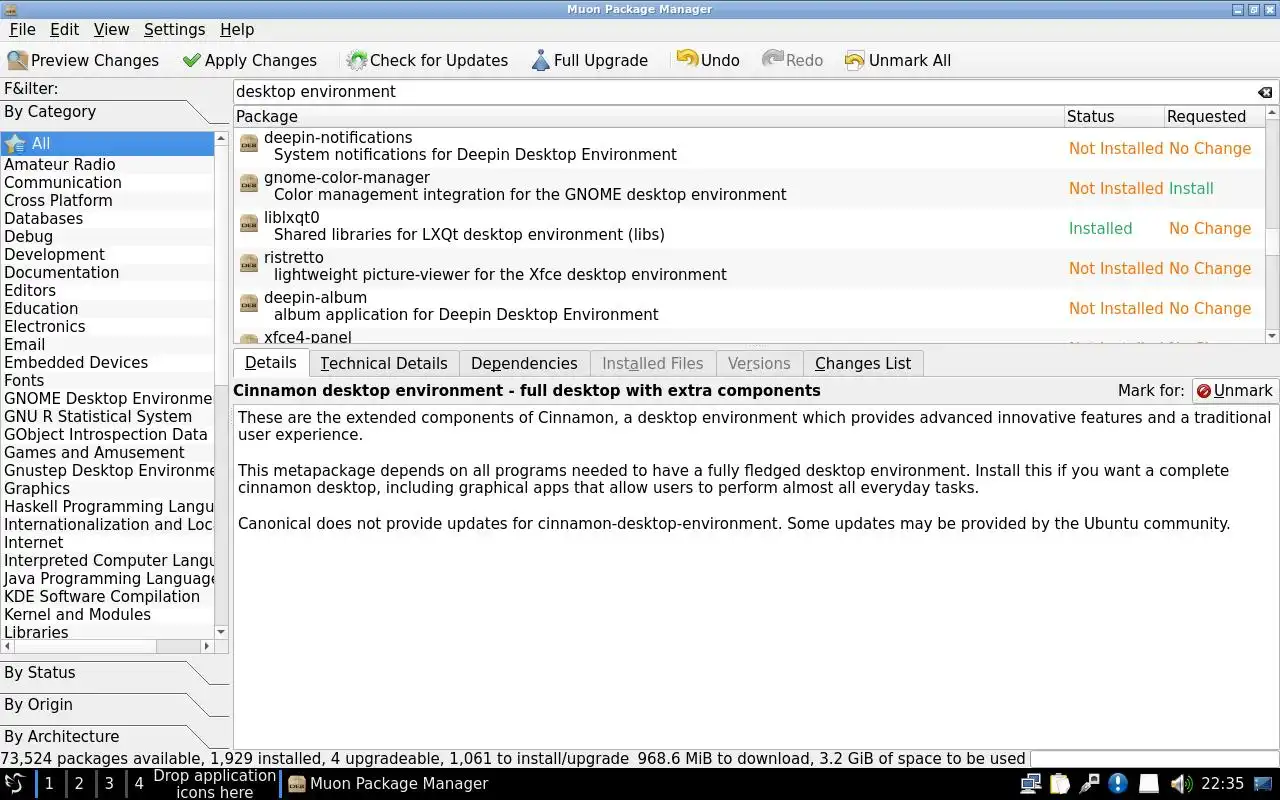Expand the By Architecture filter section
Screen dimensions: 1280x800
pos(115,737)
